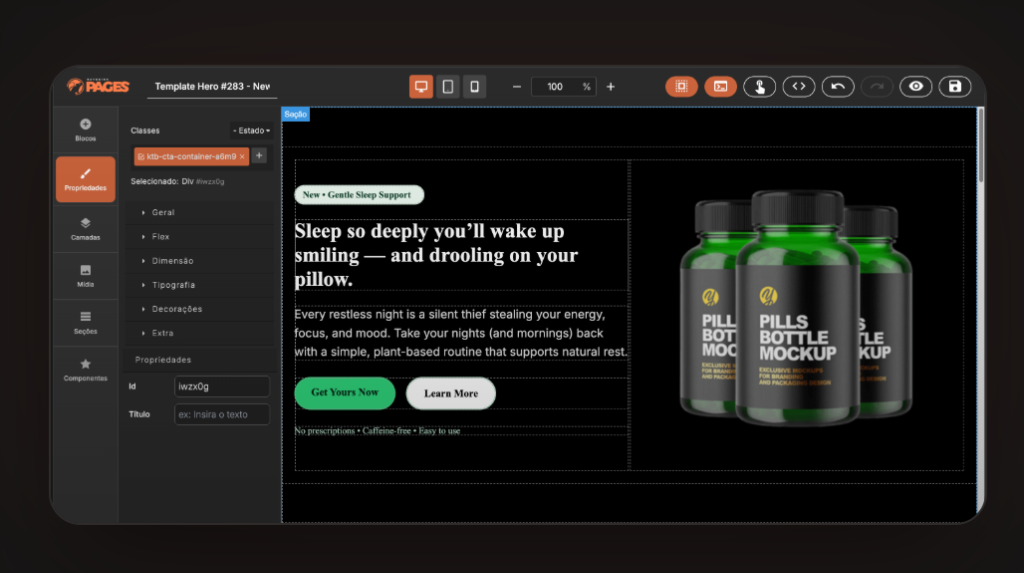Click the Get Yours Now button

(344, 393)
